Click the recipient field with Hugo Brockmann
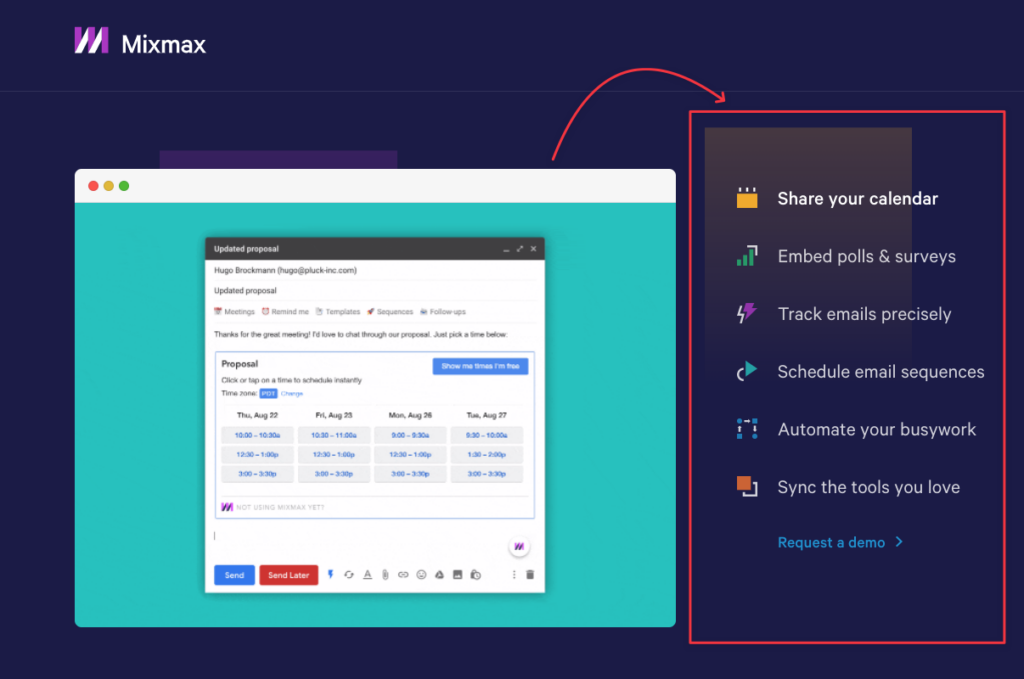 point(375,270)
